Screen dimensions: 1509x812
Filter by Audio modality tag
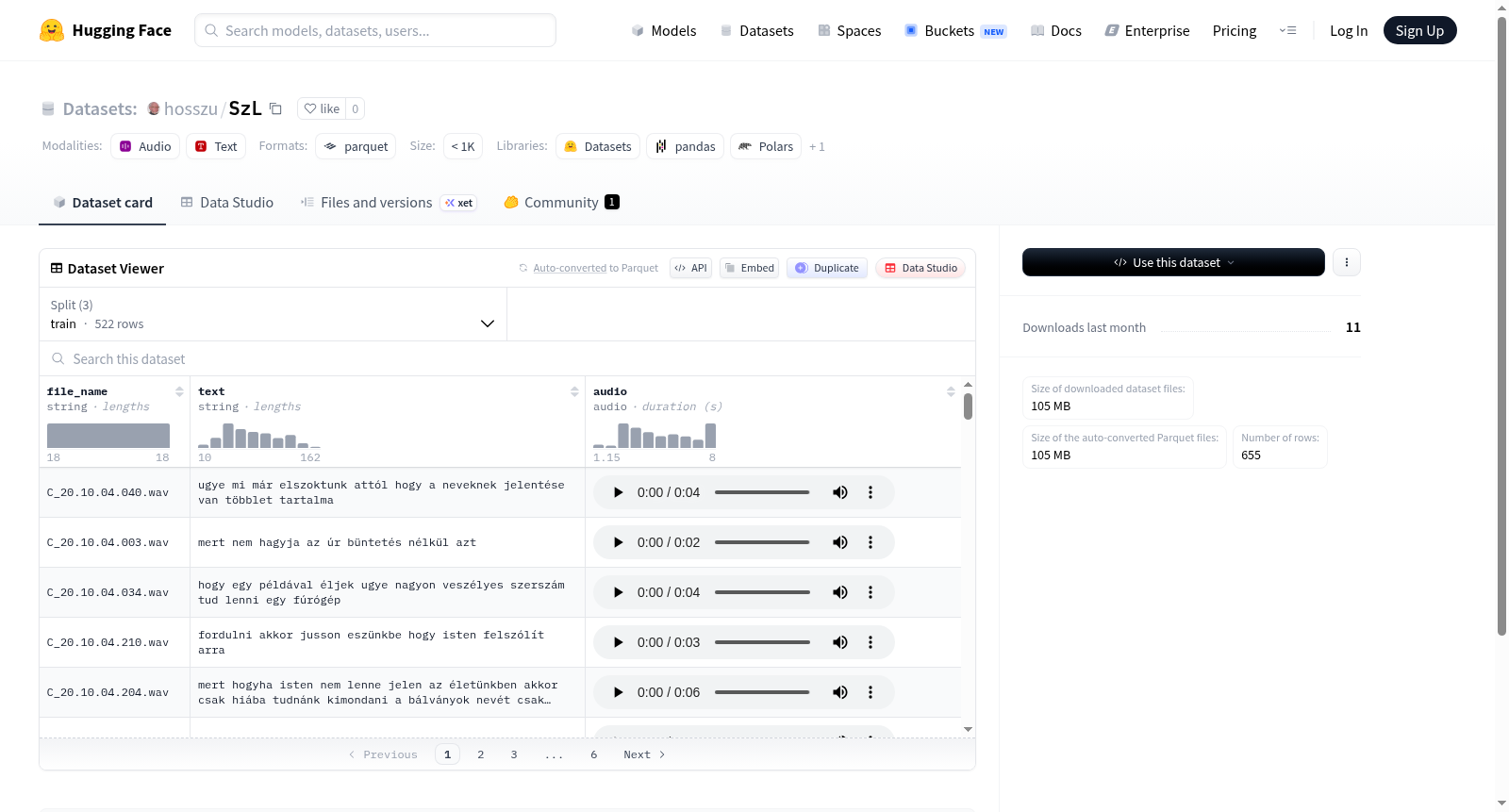(145, 146)
